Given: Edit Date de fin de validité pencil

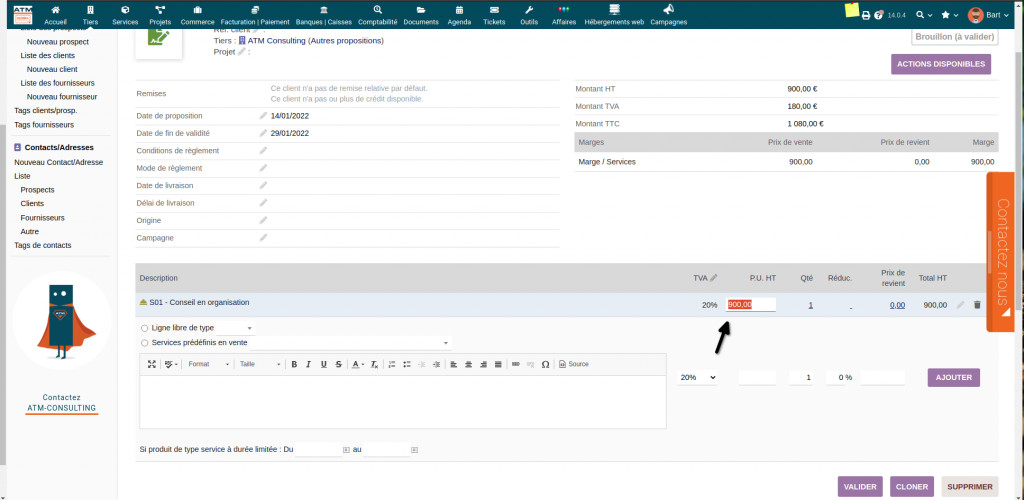Looking at the screenshot, I should (x=263, y=133).
